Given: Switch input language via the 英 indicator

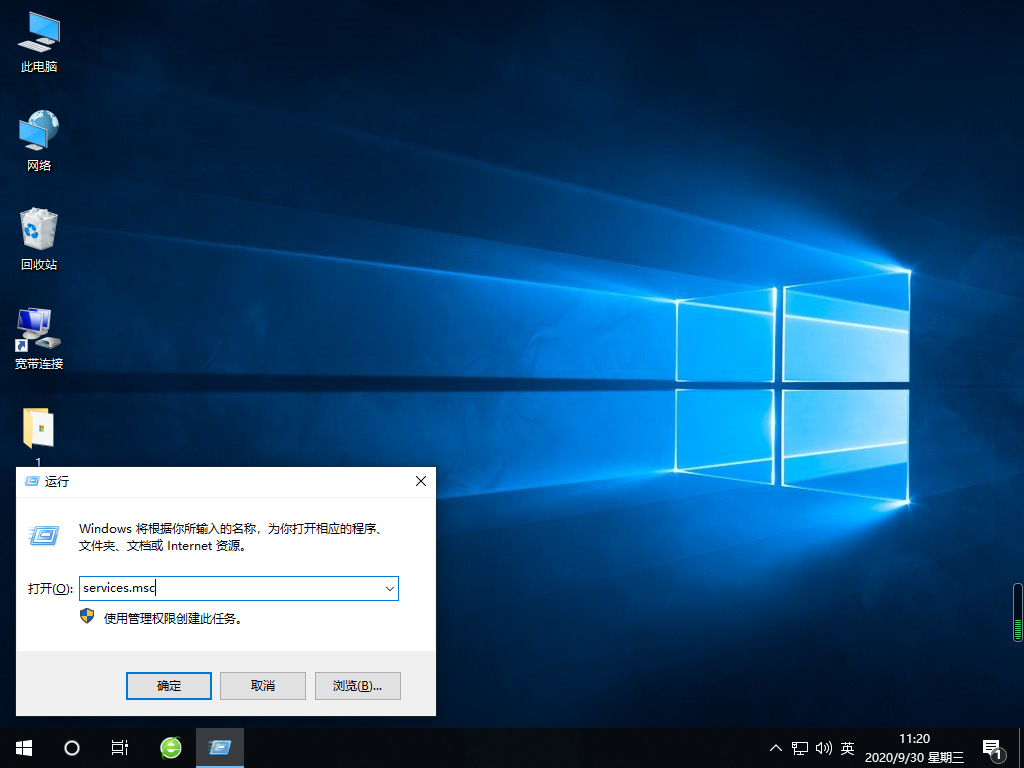Looking at the screenshot, I should click(846, 747).
